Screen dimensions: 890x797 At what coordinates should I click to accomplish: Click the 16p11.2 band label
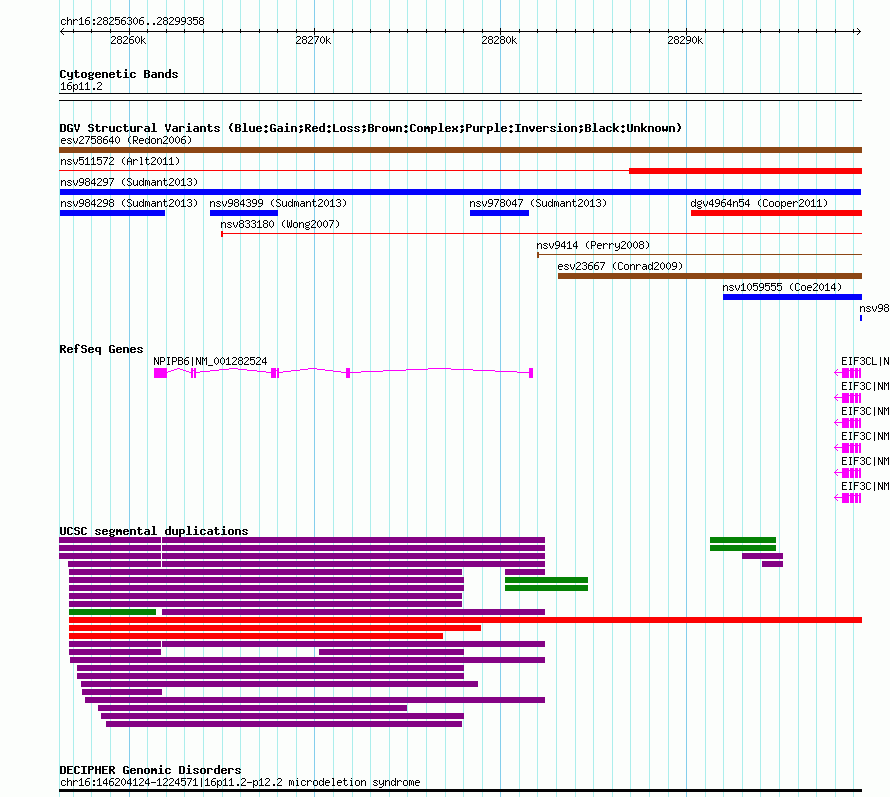pos(81,86)
